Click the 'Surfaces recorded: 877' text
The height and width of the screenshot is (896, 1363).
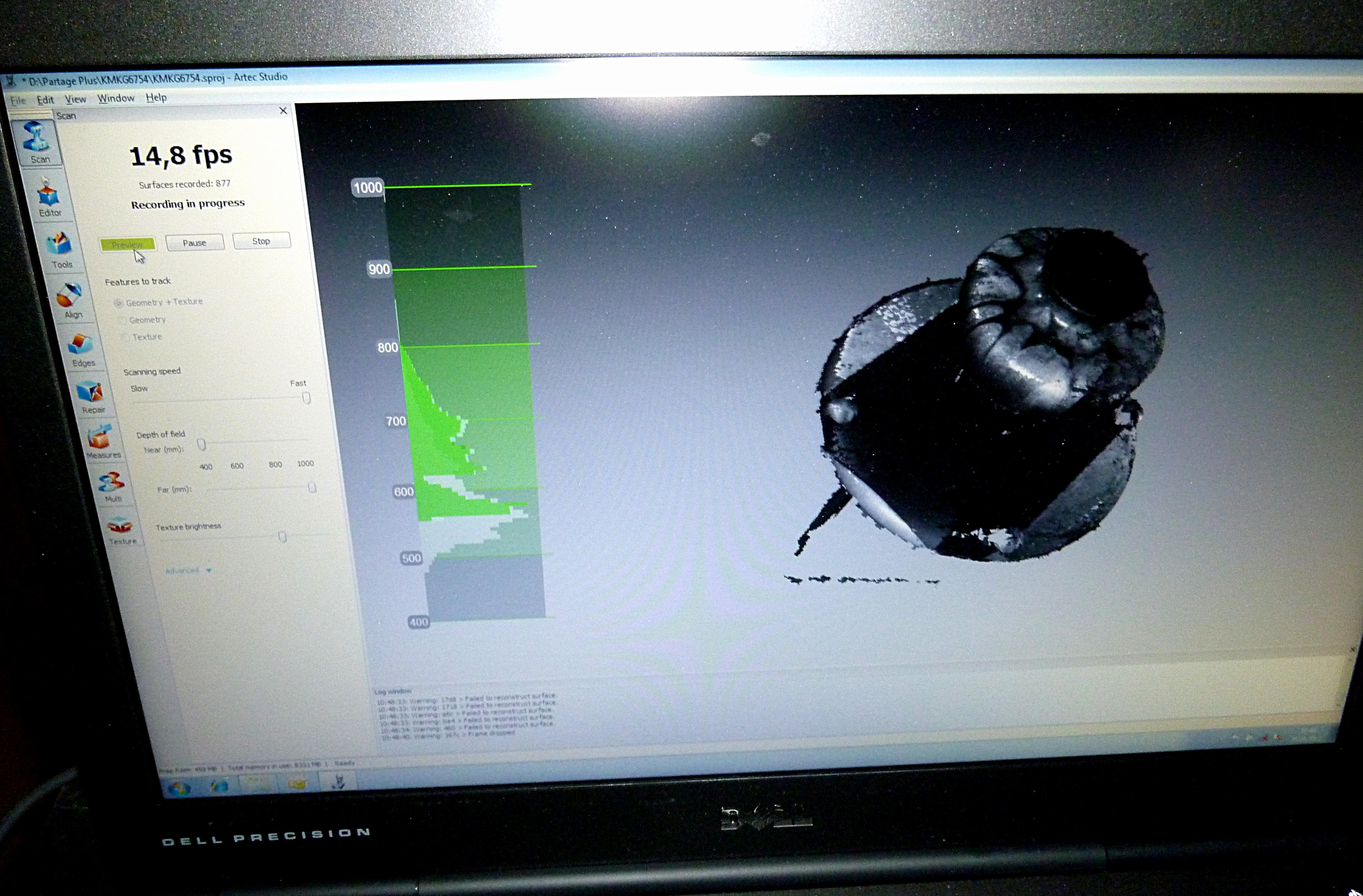[184, 184]
